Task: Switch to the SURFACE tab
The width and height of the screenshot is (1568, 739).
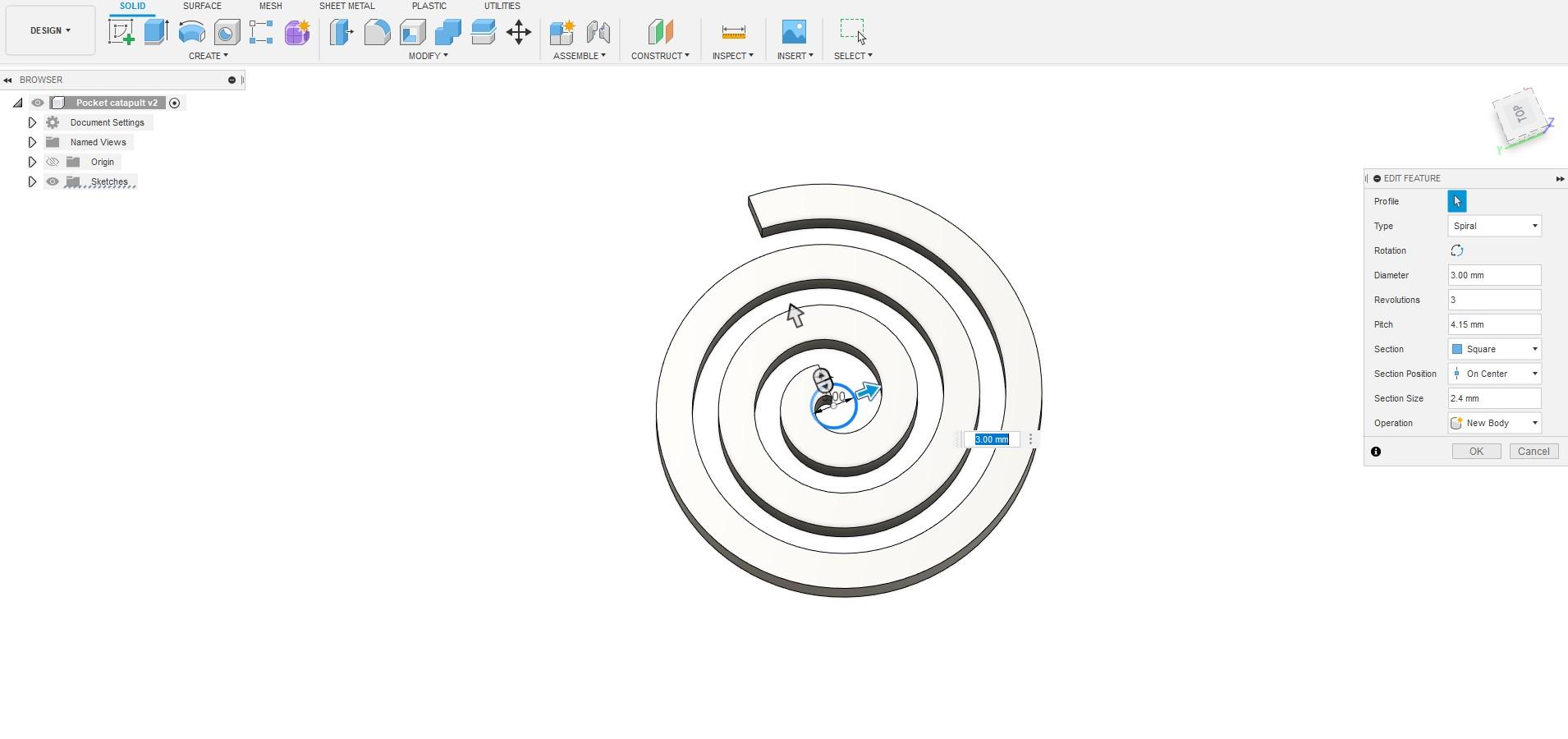Action: (x=201, y=6)
